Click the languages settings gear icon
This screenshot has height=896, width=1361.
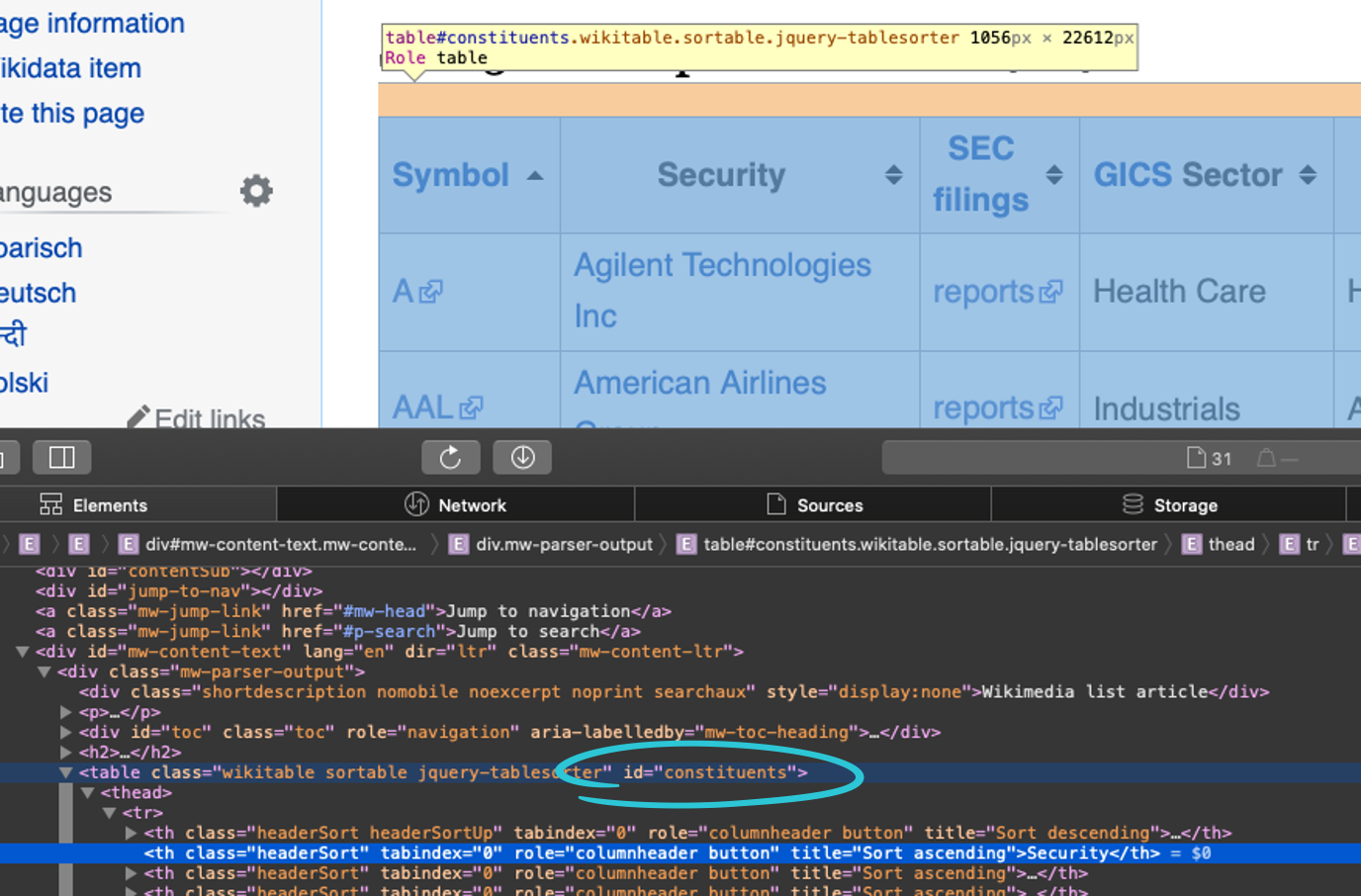tap(256, 191)
